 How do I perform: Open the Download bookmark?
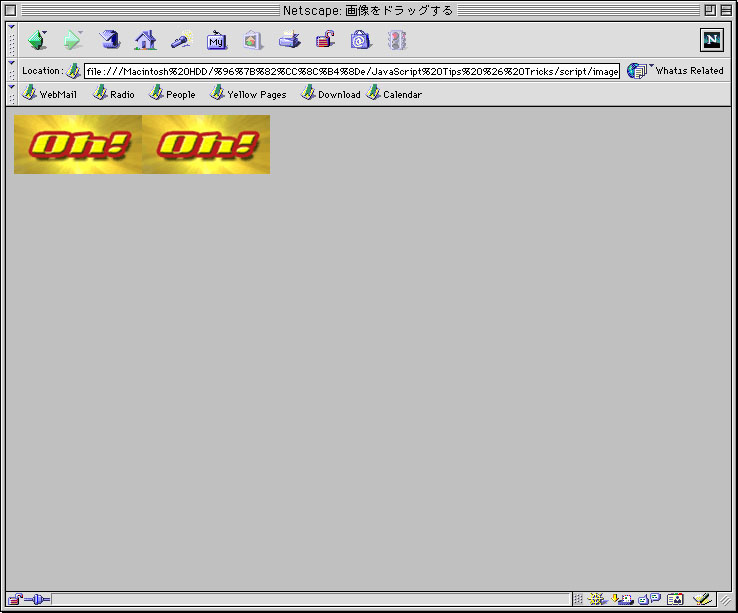[x=330, y=94]
